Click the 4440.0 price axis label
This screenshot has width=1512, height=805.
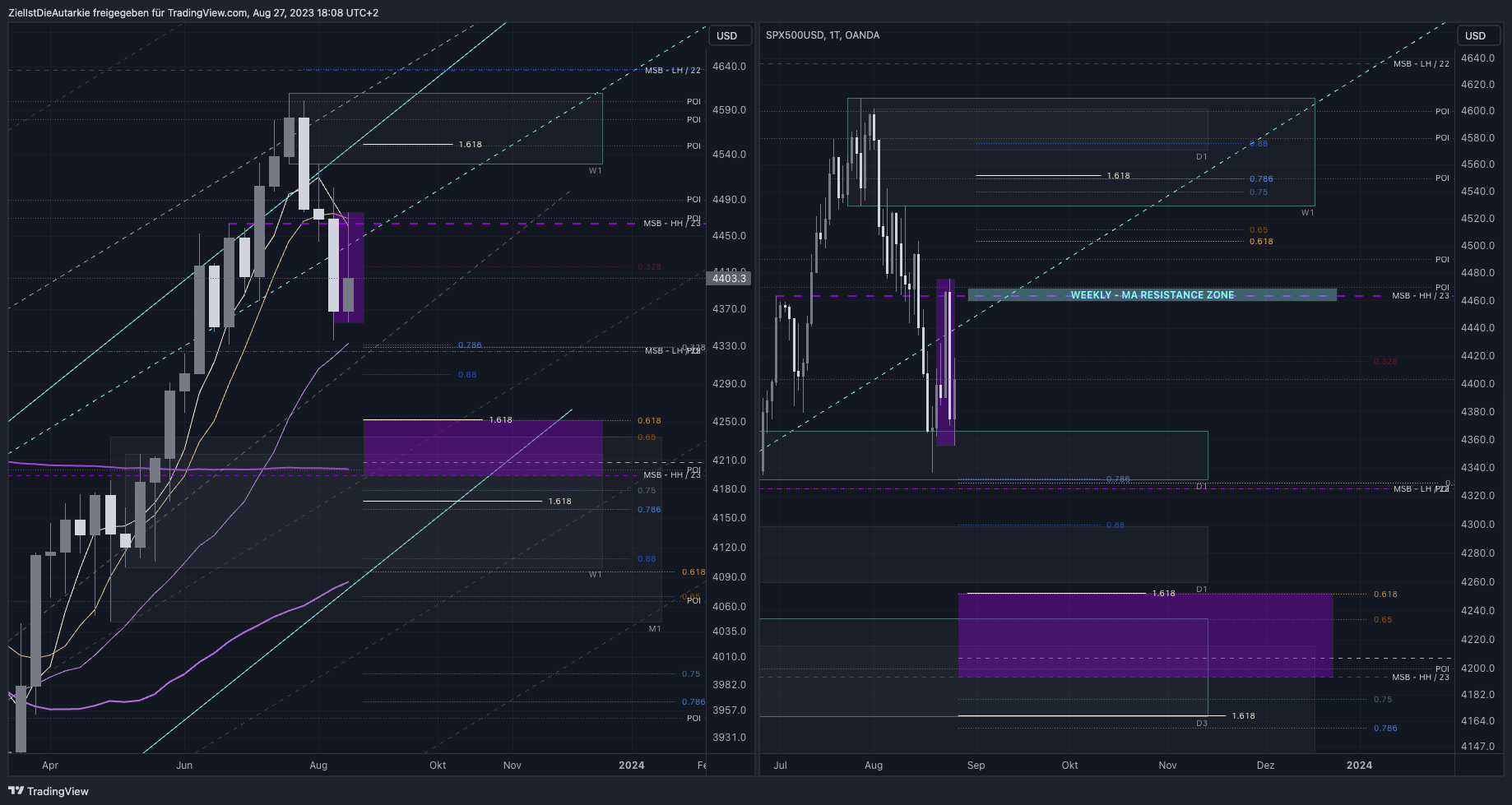point(1477,328)
